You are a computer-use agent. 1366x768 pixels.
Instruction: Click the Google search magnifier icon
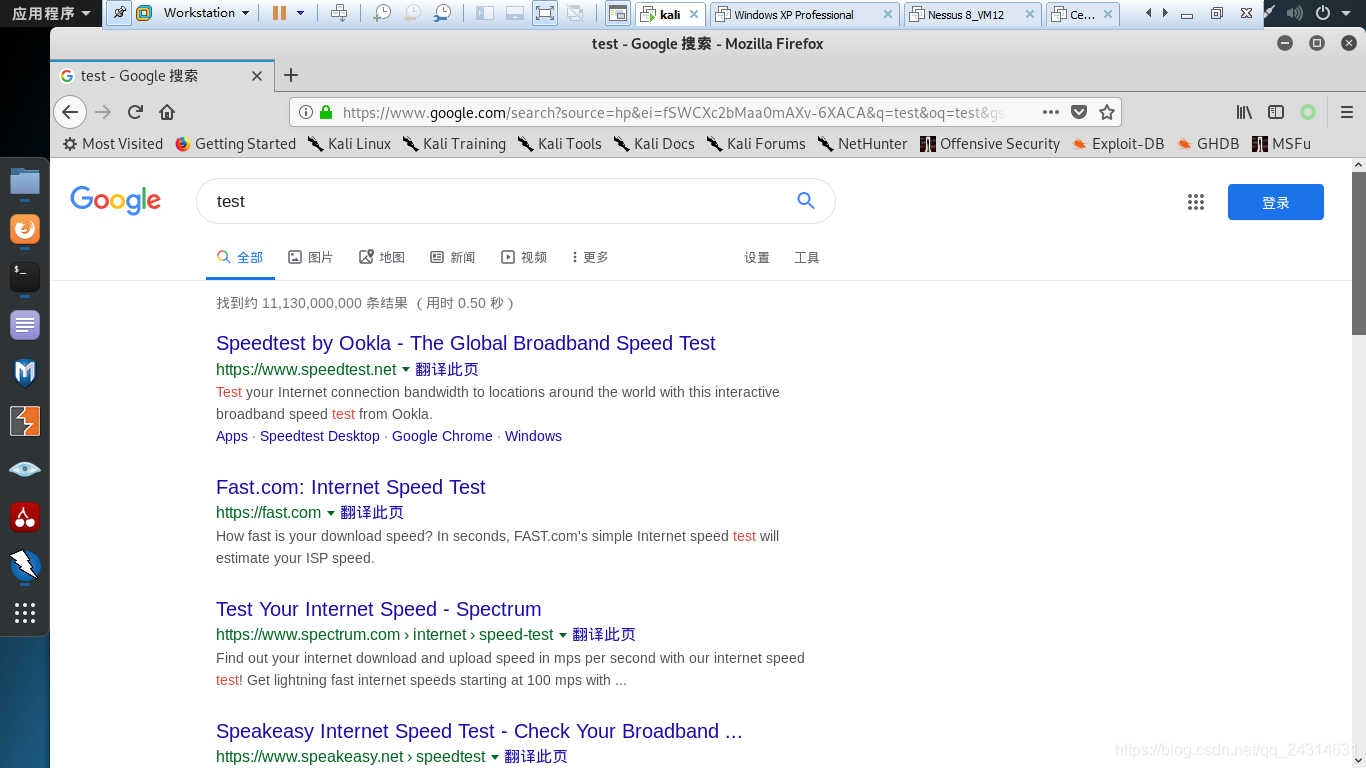pos(805,201)
